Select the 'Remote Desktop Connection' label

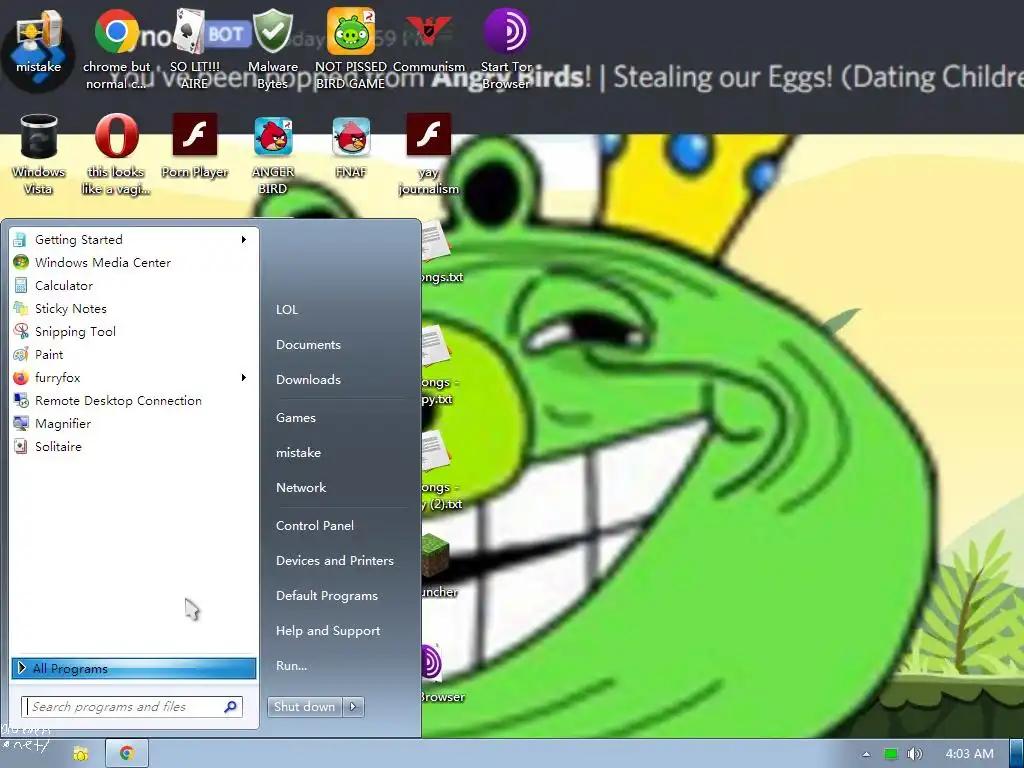(x=118, y=400)
